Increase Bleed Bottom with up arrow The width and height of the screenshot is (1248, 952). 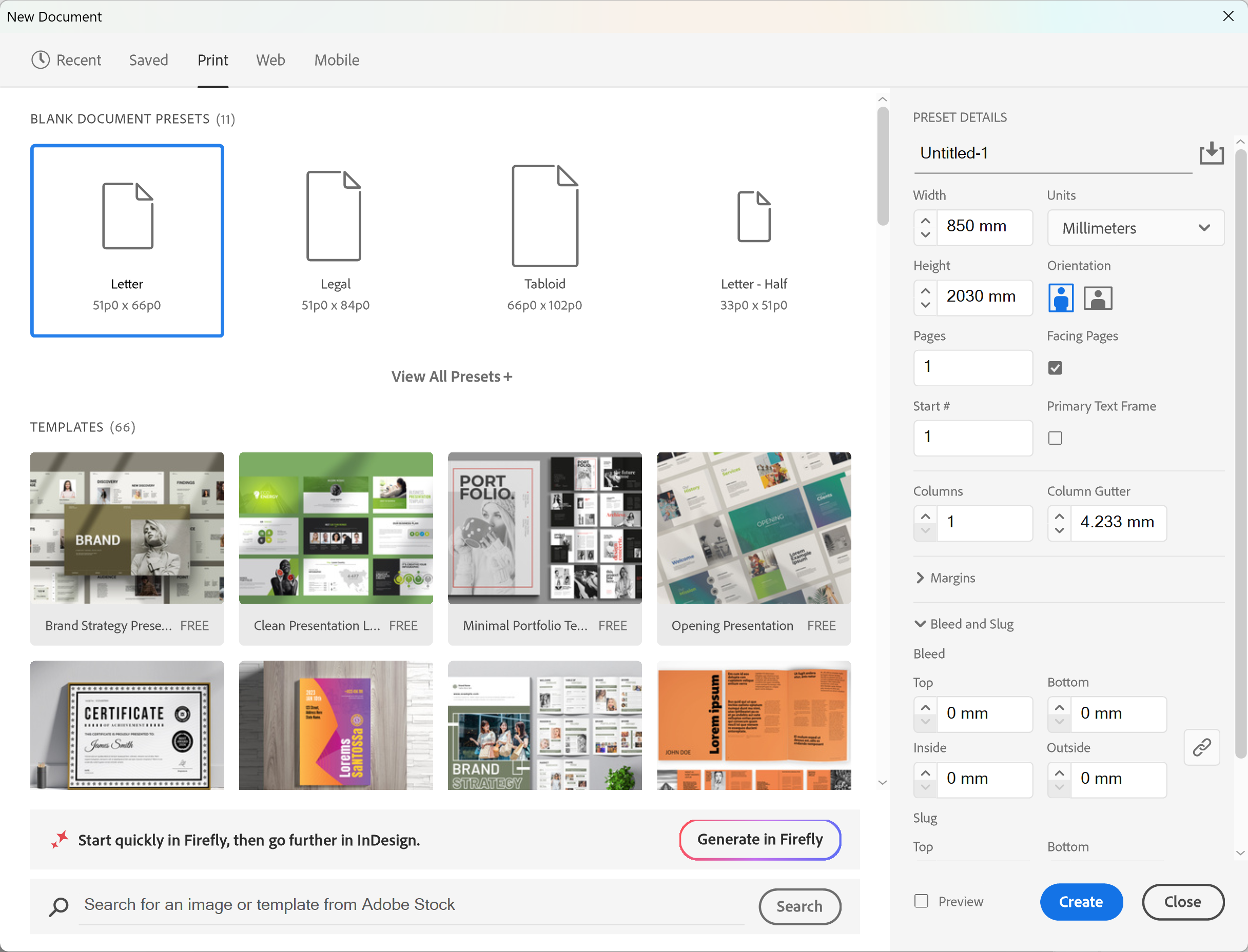click(x=1059, y=707)
